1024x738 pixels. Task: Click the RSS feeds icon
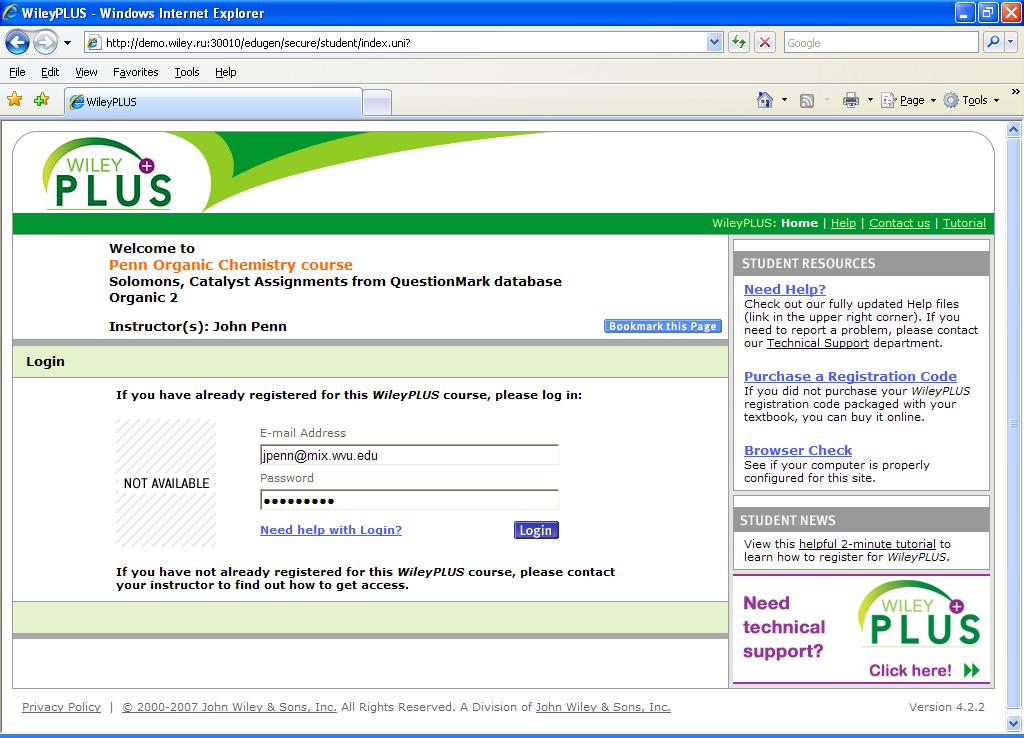807,101
